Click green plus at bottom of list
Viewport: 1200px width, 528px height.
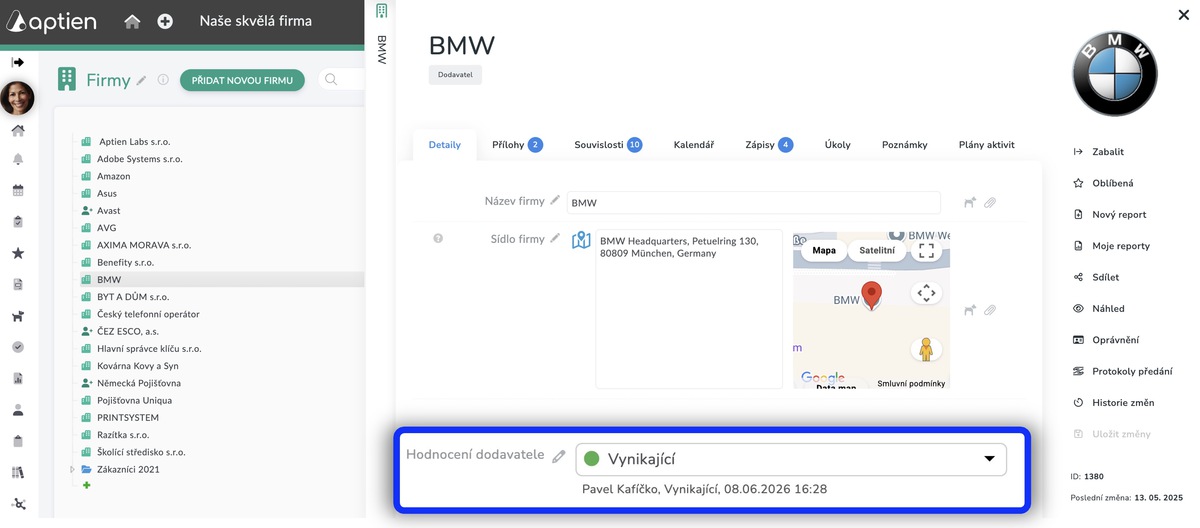86,486
